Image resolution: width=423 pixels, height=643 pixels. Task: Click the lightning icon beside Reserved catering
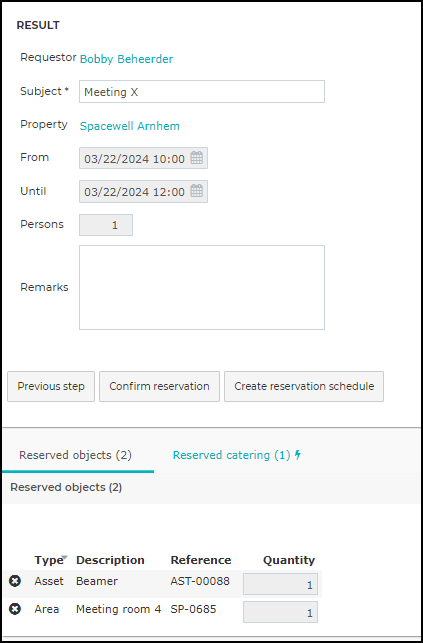[x=298, y=455]
